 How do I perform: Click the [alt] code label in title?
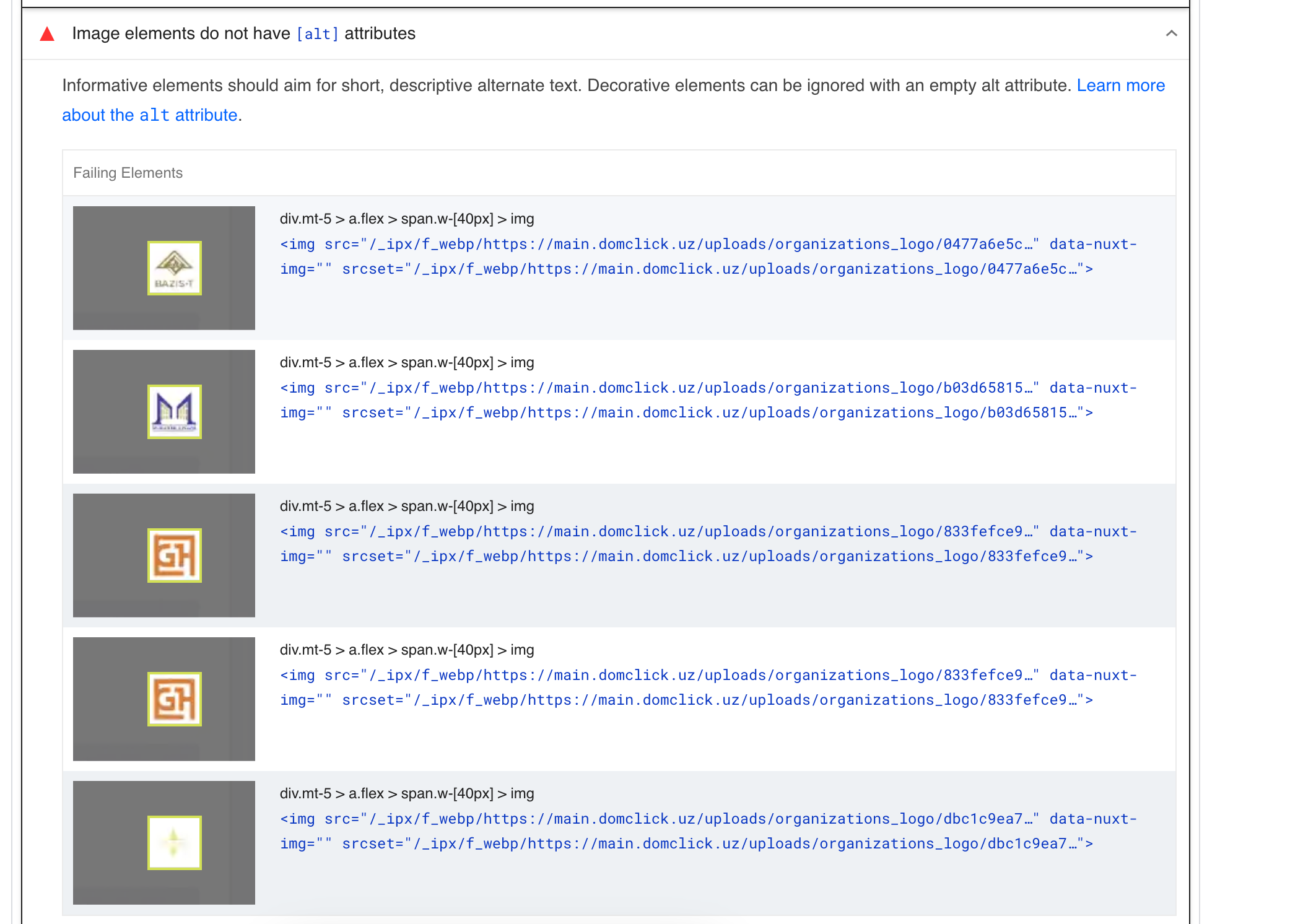point(317,34)
